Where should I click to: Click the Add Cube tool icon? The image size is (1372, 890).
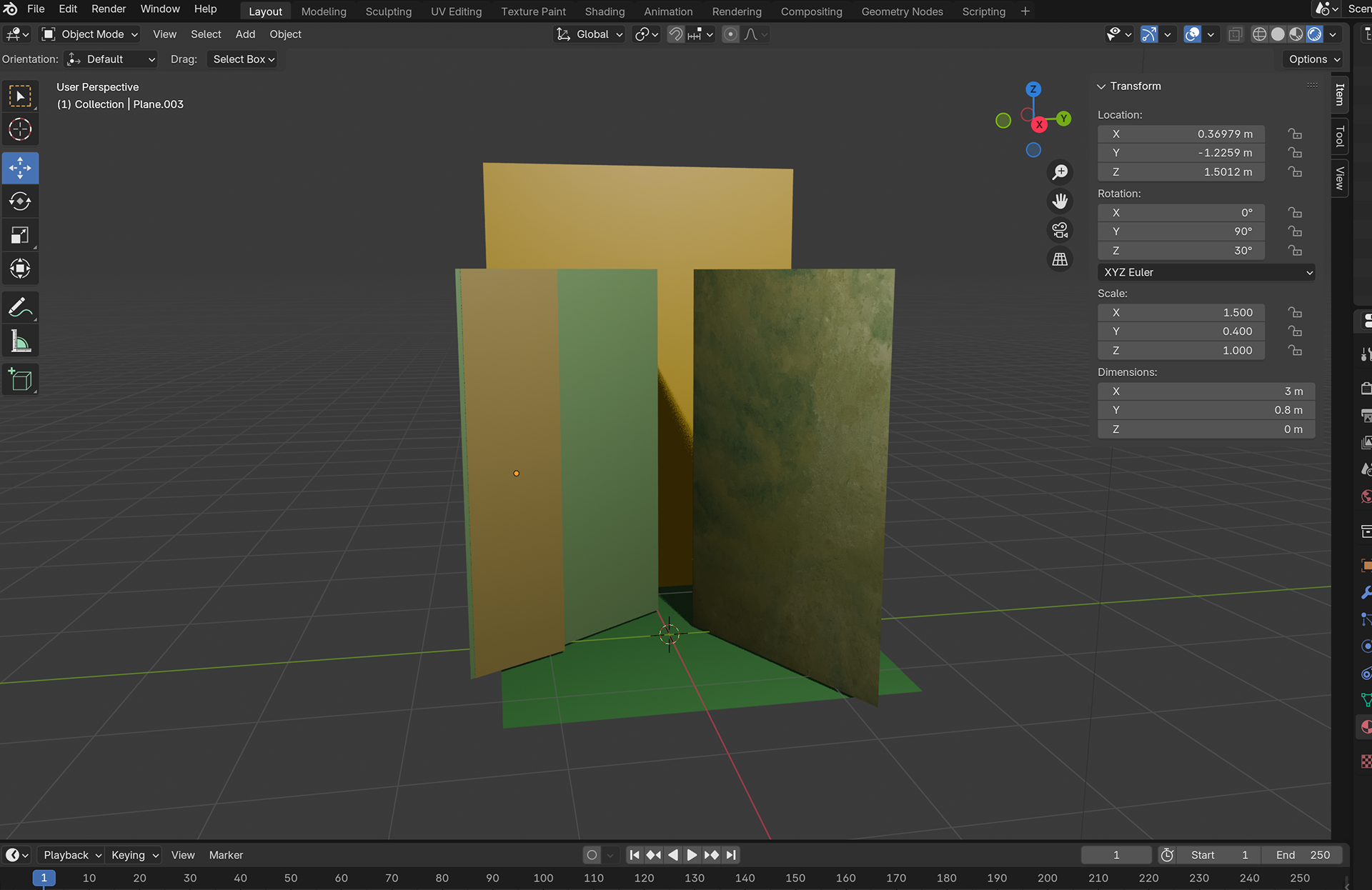click(20, 380)
